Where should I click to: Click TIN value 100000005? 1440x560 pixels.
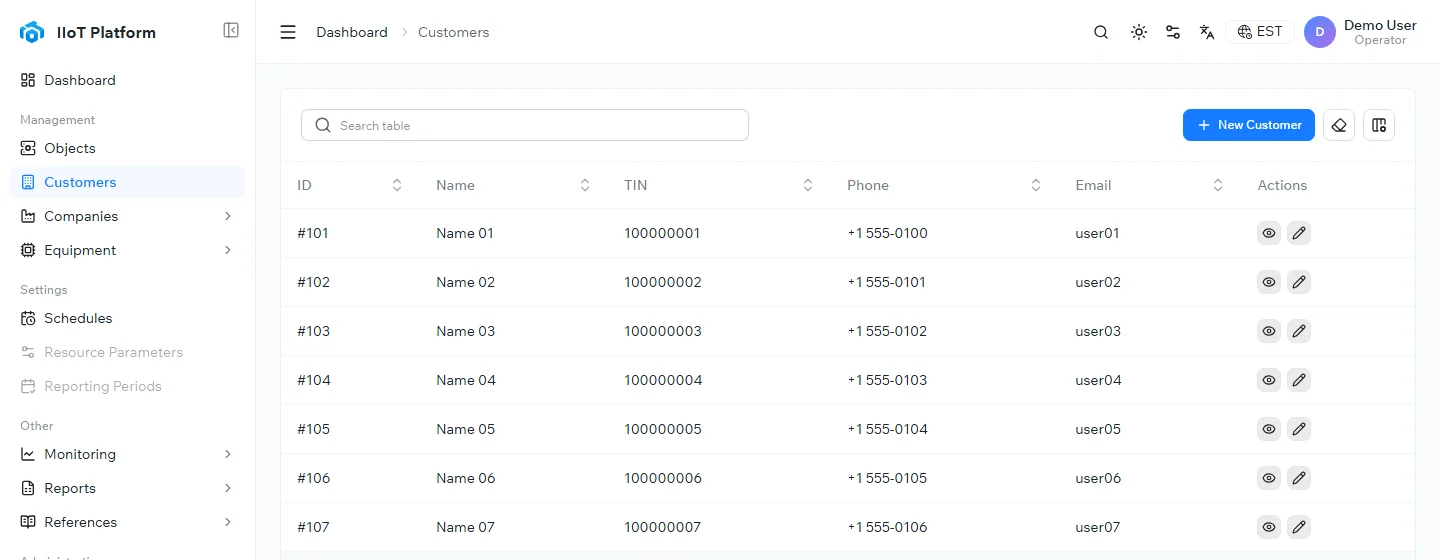663,429
